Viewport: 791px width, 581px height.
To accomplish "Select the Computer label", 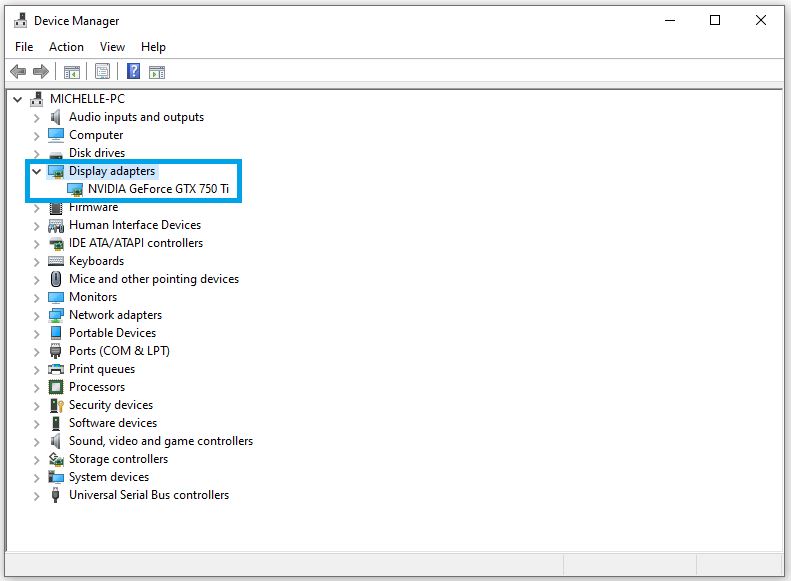I will click(x=96, y=135).
